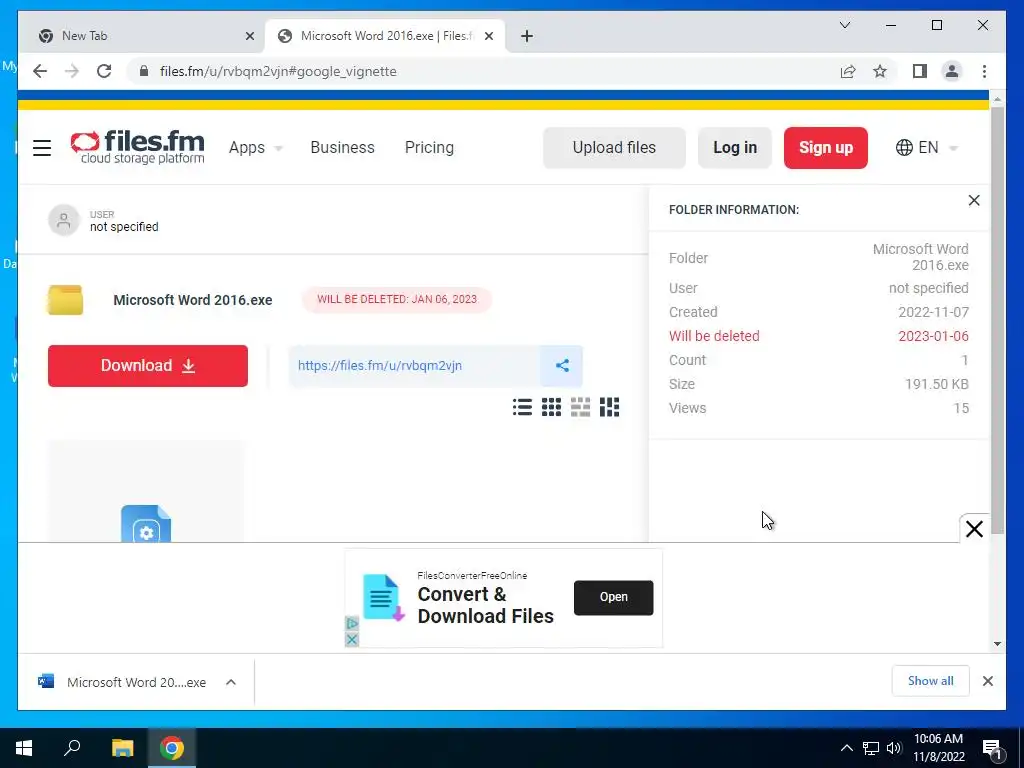Click the file thumbnail preview
1024x768 pixels.
(x=146, y=491)
